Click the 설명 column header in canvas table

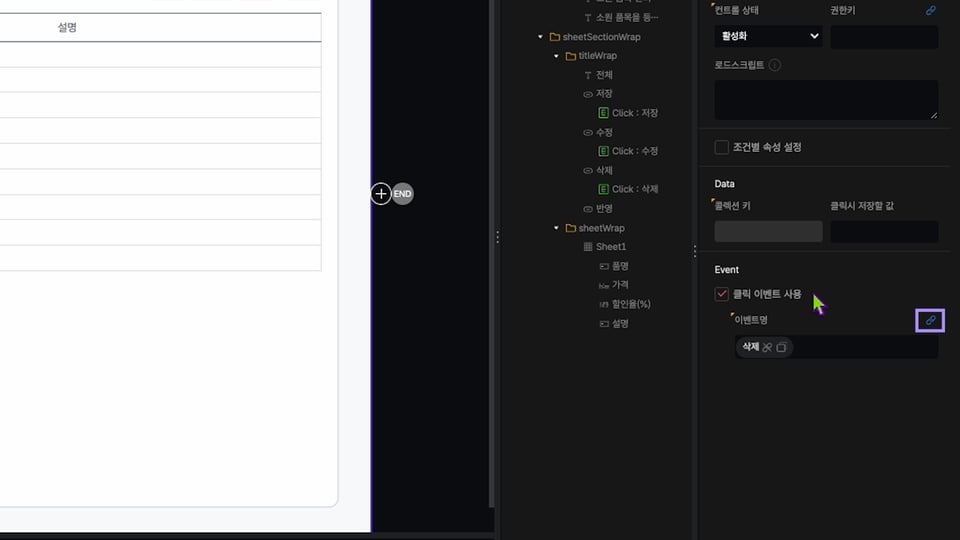click(67, 28)
